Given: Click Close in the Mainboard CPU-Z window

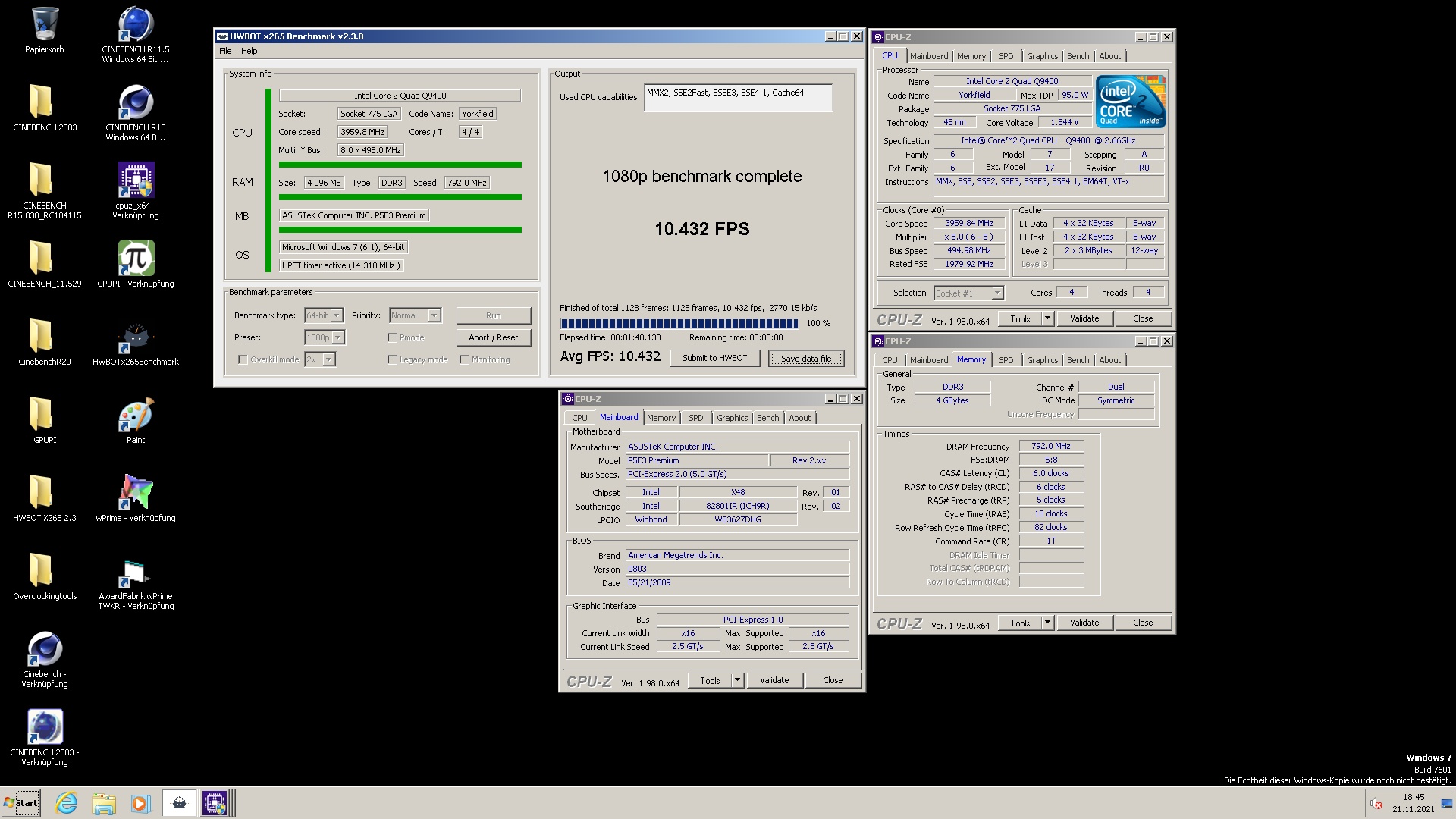Looking at the screenshot, I should pos(833,680).
